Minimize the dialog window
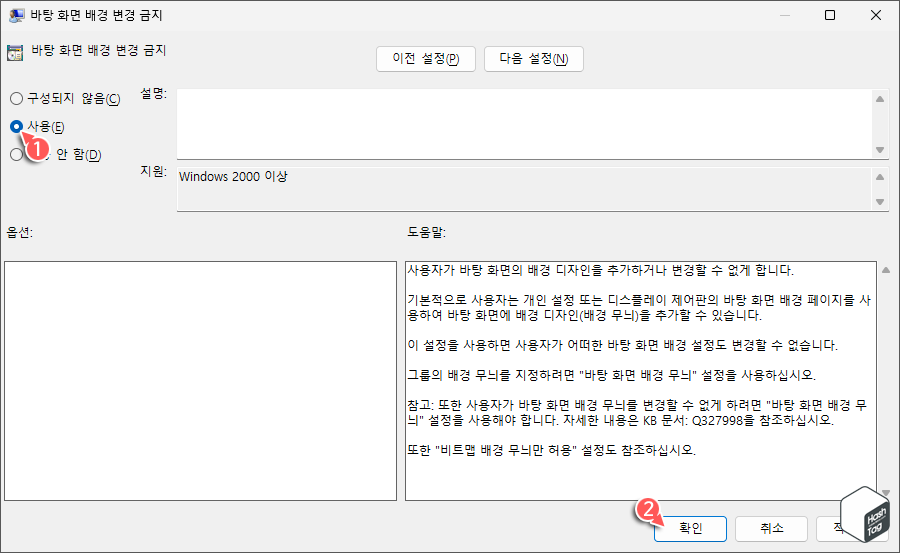 (x=785, y=15)
